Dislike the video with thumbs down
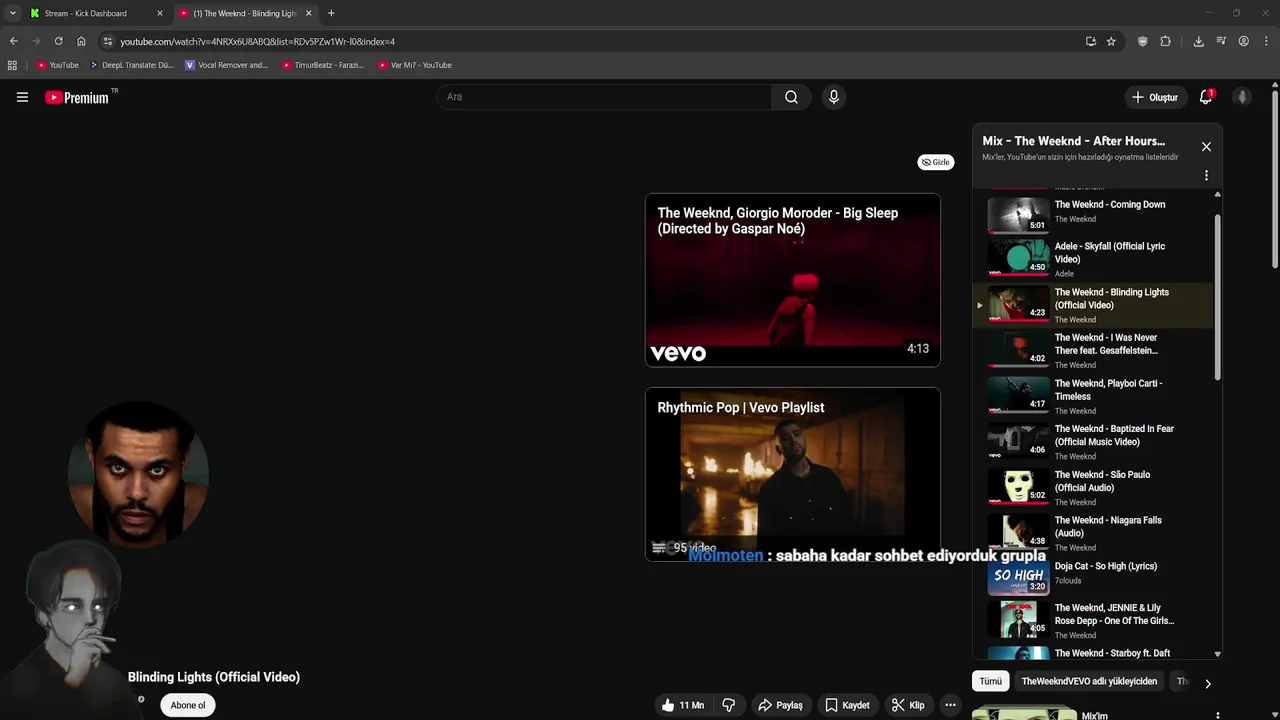Viewport: 1280px width, 720px height. click(x=729, y=705)
